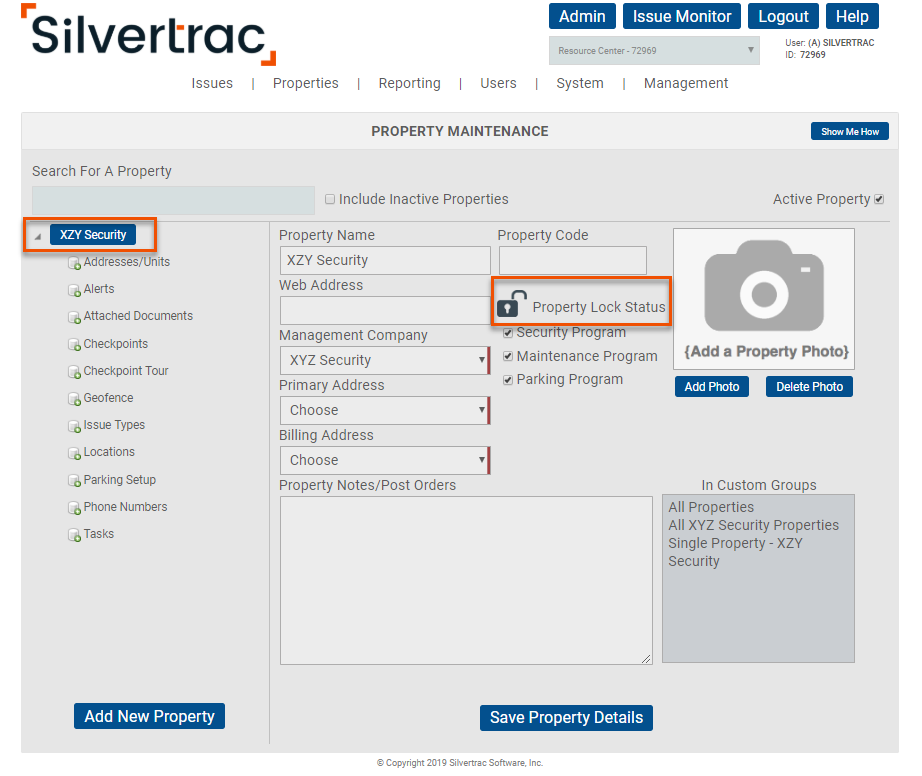
Task: Click the Property Lock Status label
Action: (x=599, y=307)
